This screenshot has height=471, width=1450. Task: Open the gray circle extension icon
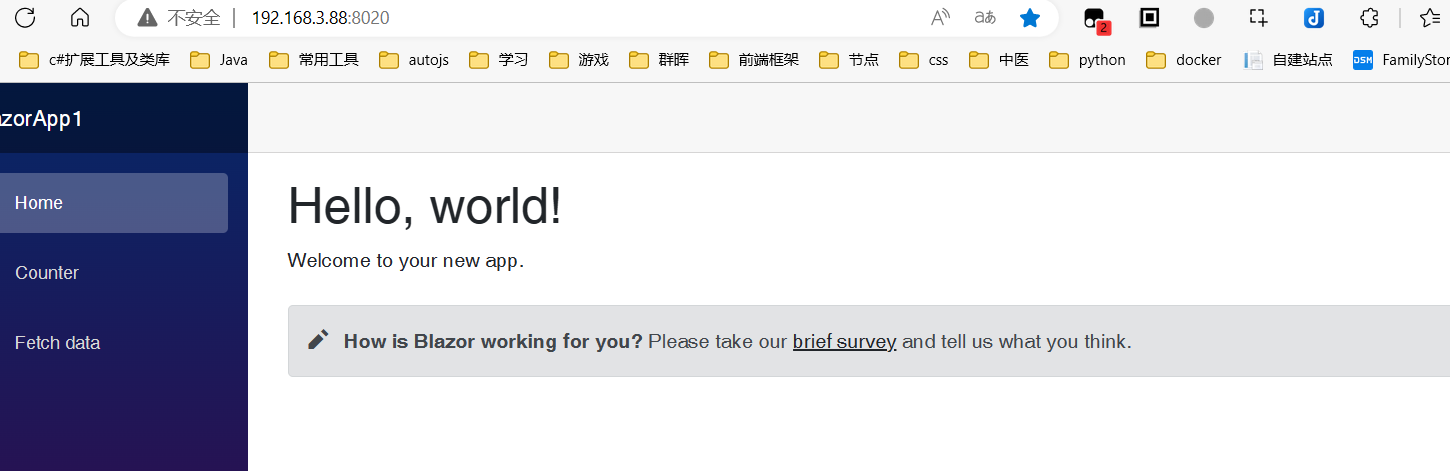point(1204,17)
